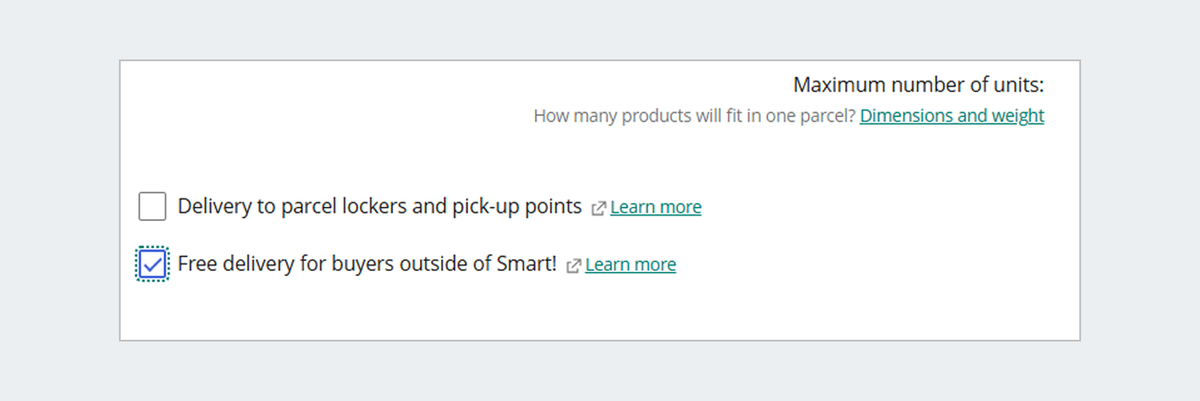Click the word 'weight' in the teal link
This screenshot has height=401, width=1200.
1017,116
